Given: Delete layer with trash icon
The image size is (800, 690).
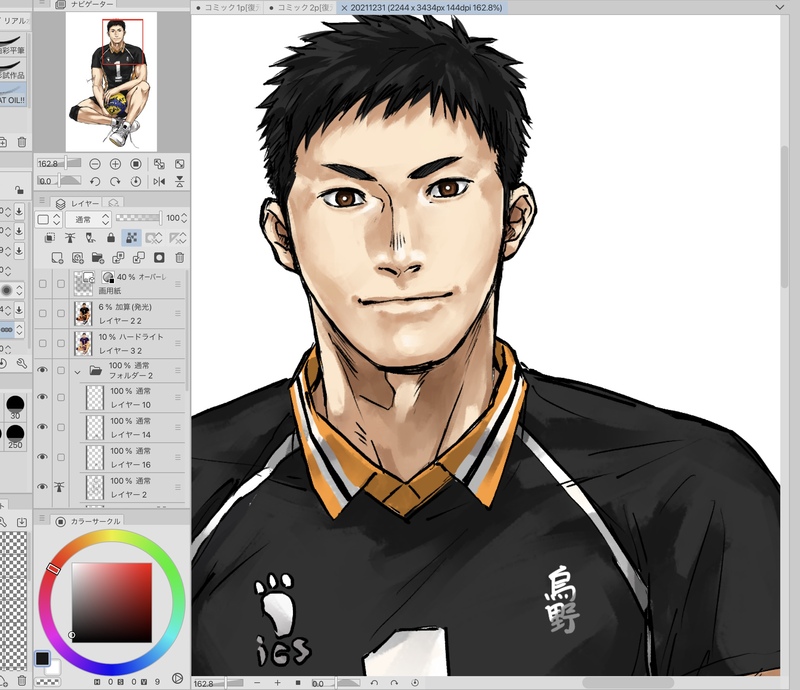Looking at the screenshot, I should point(180,258).
